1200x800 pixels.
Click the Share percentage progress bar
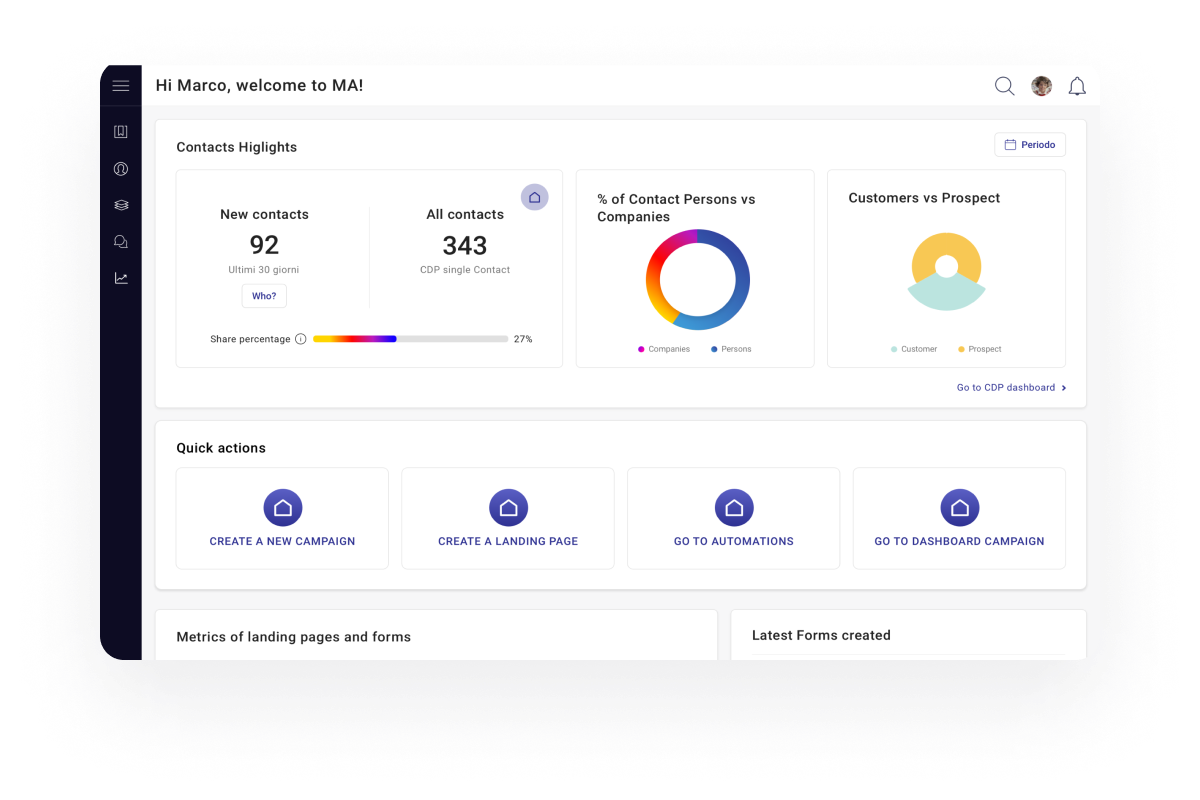pos(410,339)
